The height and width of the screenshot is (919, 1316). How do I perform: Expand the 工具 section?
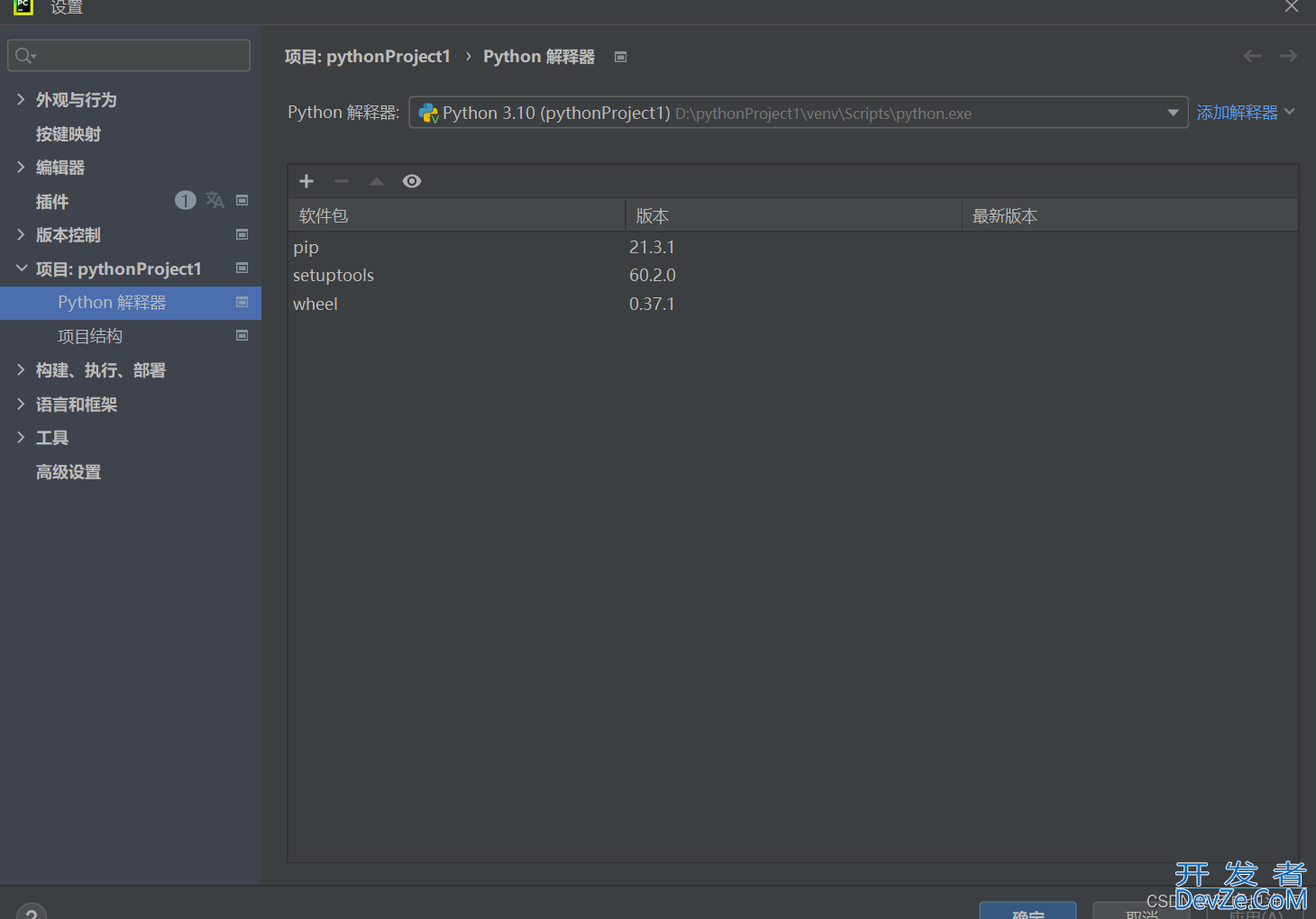pos(21,437)
